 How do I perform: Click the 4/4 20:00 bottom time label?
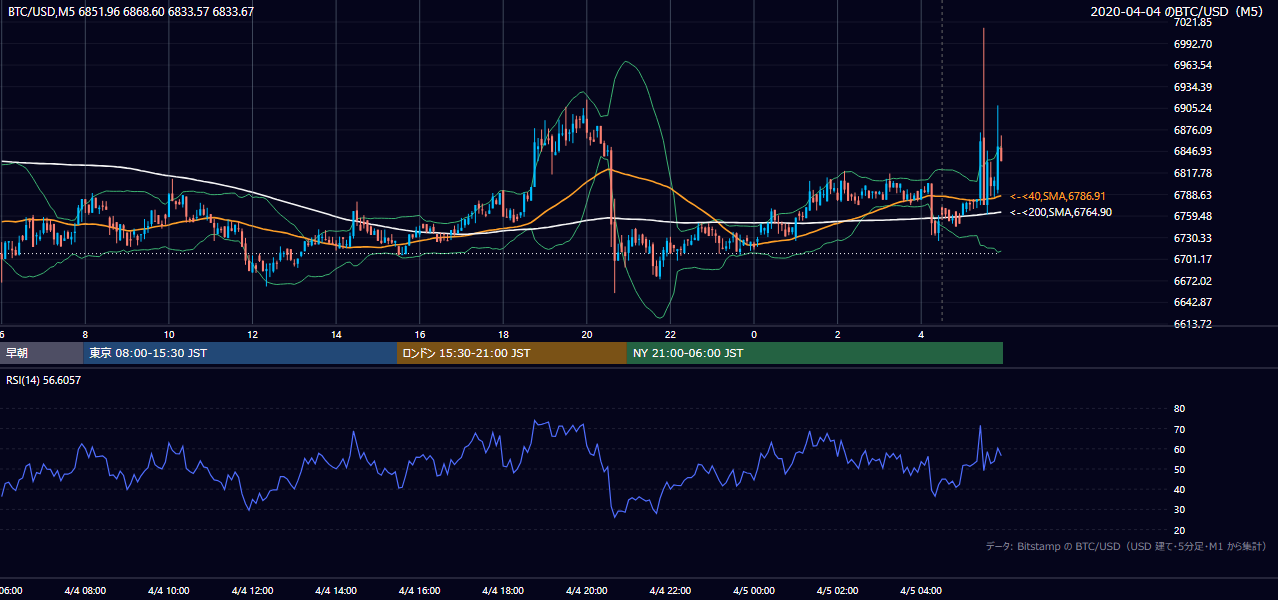(x=587, y=591)
